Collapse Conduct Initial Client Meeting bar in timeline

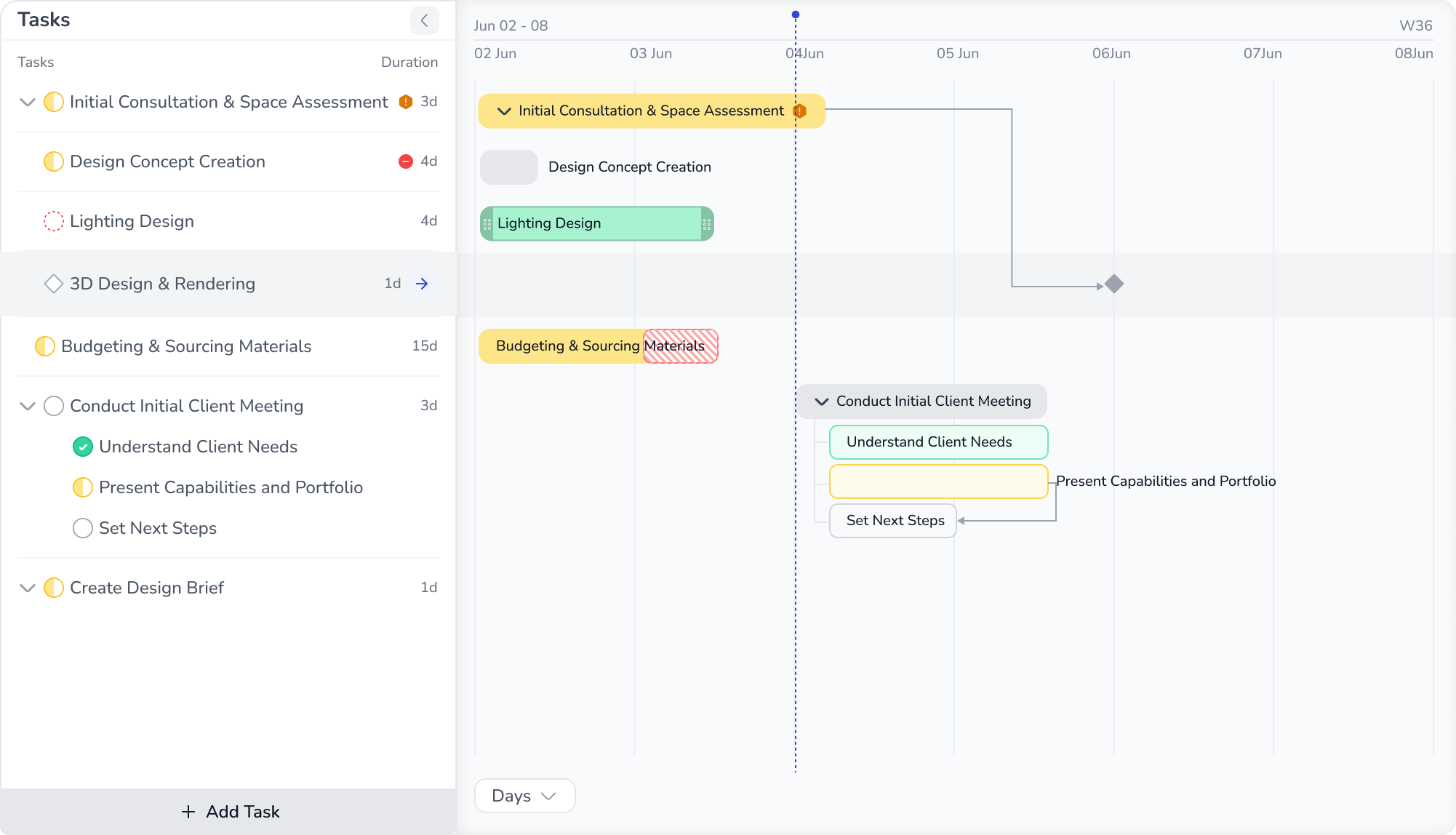822,401
